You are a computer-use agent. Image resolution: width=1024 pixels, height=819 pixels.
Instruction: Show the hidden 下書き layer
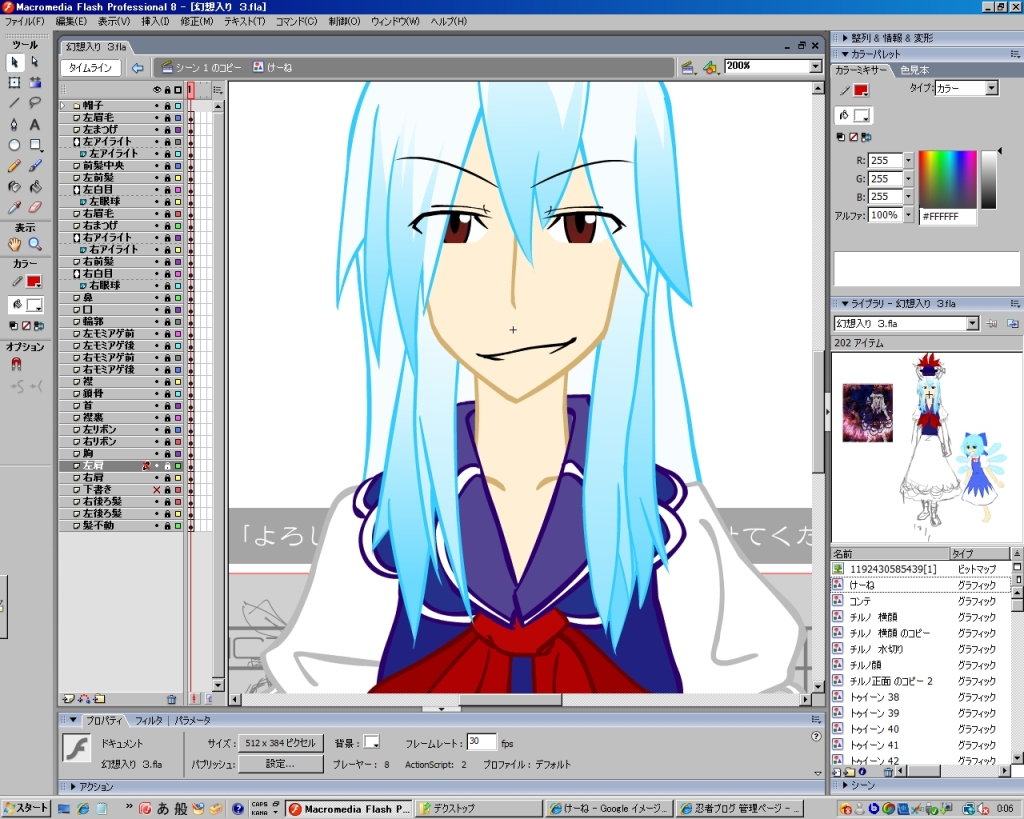(x=157, y=490)
